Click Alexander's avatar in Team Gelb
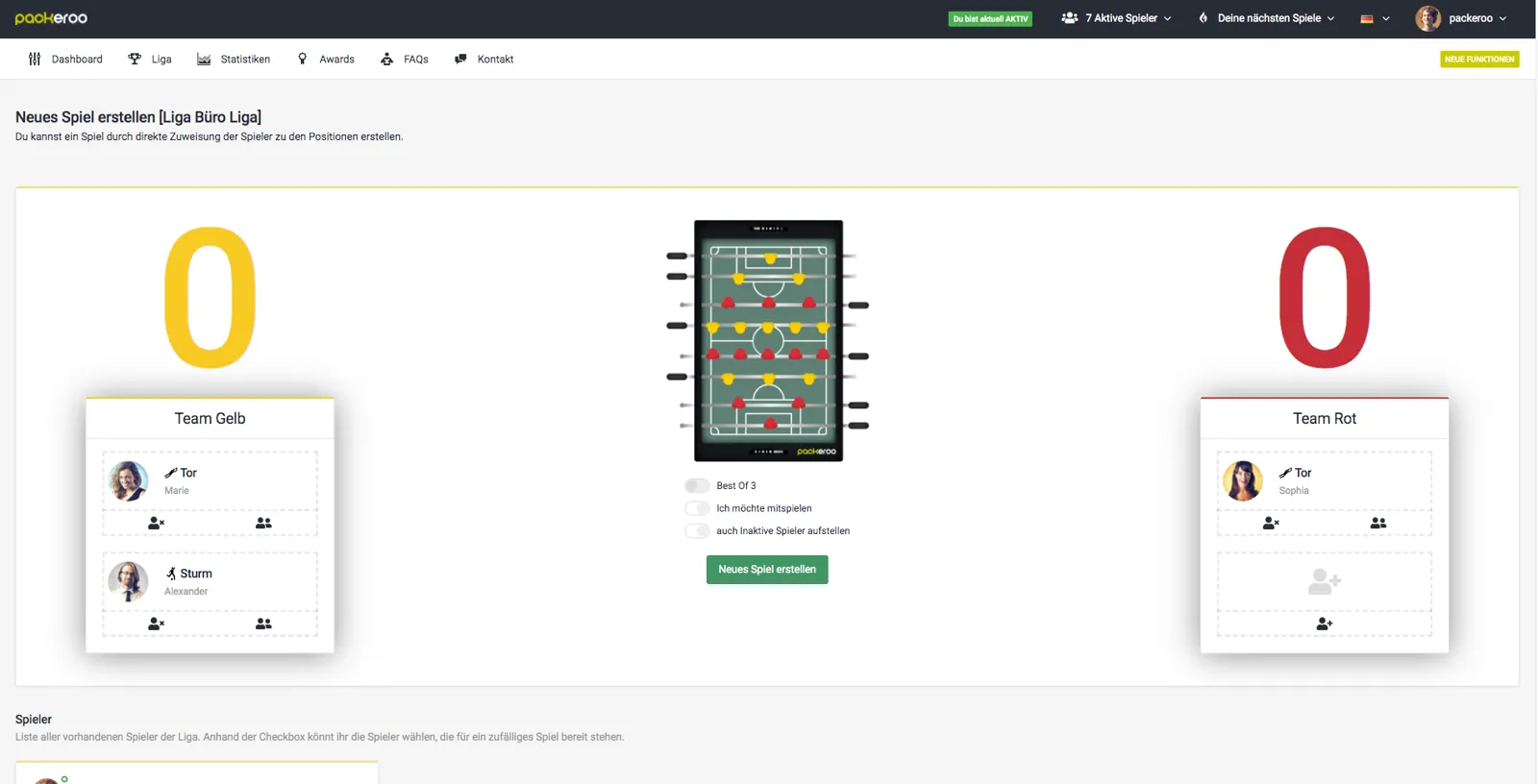The width and height of the screenshot is (1538, 784). (x=128, y=581)
